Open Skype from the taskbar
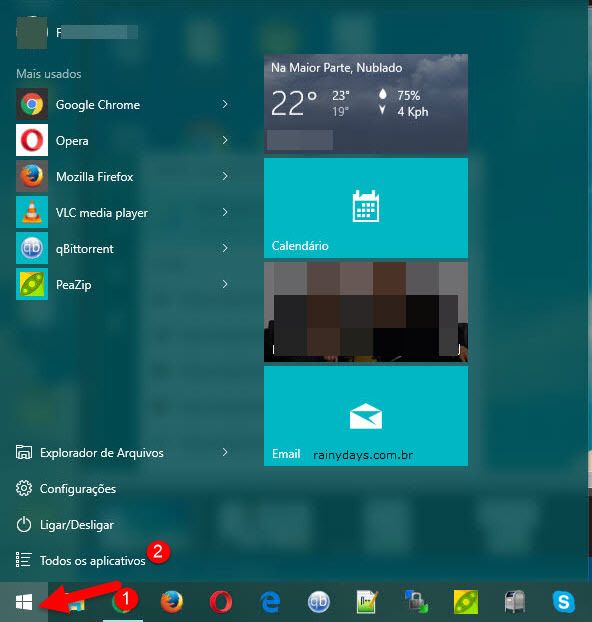Viewport: 592px width, 622px height. (x=563, y=602)
